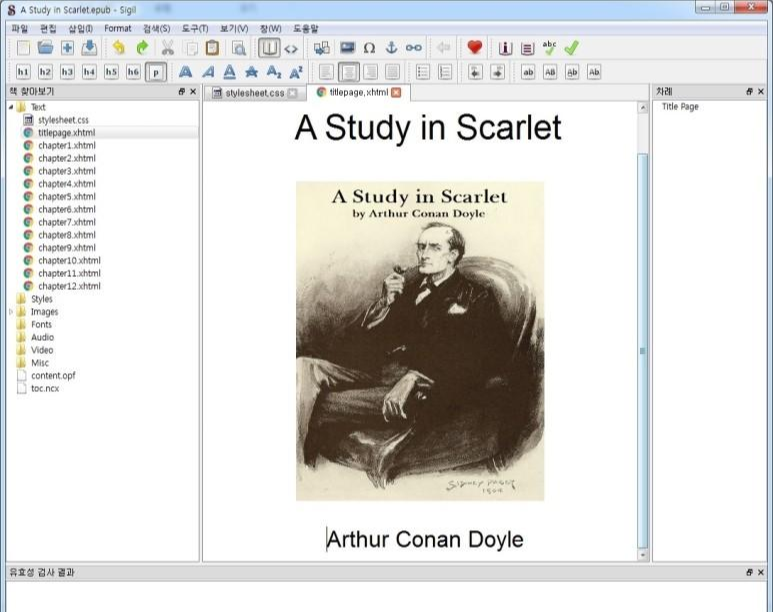Screen dimensions: 773x612
Task: Redo with the green arrow icon
Action: click(142, 48)
